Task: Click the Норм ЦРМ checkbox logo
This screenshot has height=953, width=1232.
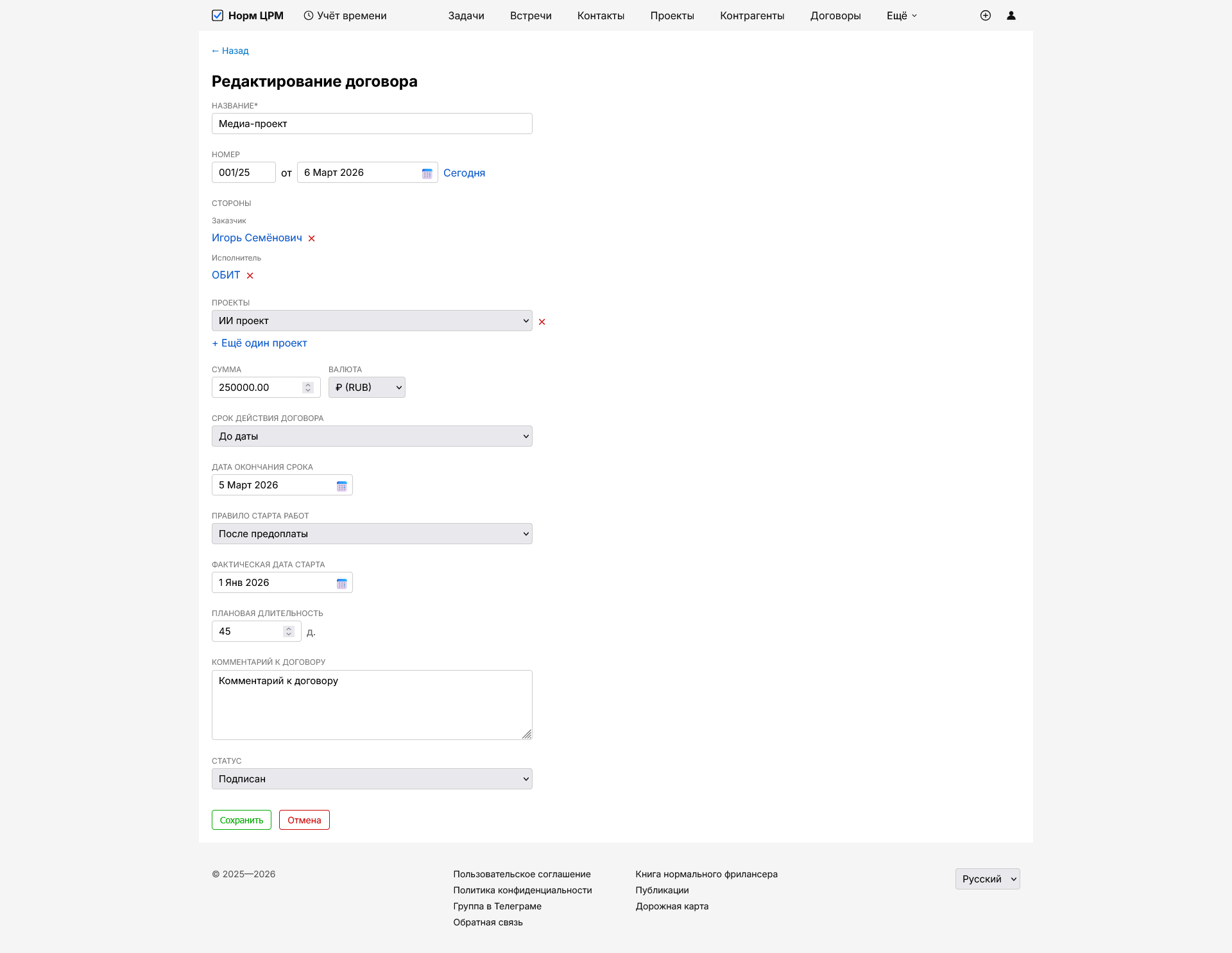Action: pyautogui.click(x=218, y=15)
